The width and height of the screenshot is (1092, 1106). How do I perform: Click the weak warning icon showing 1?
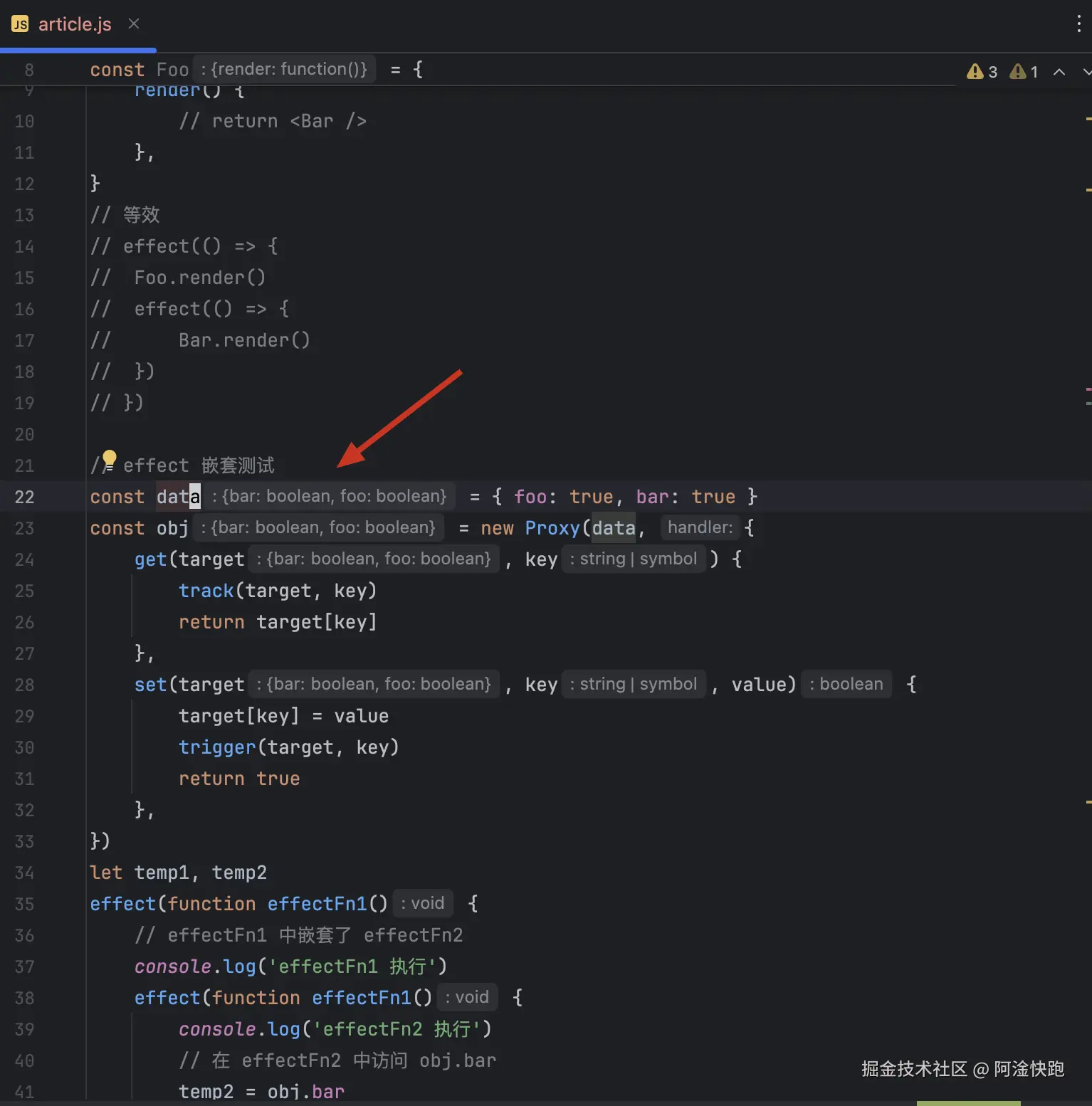(1024, 72)
